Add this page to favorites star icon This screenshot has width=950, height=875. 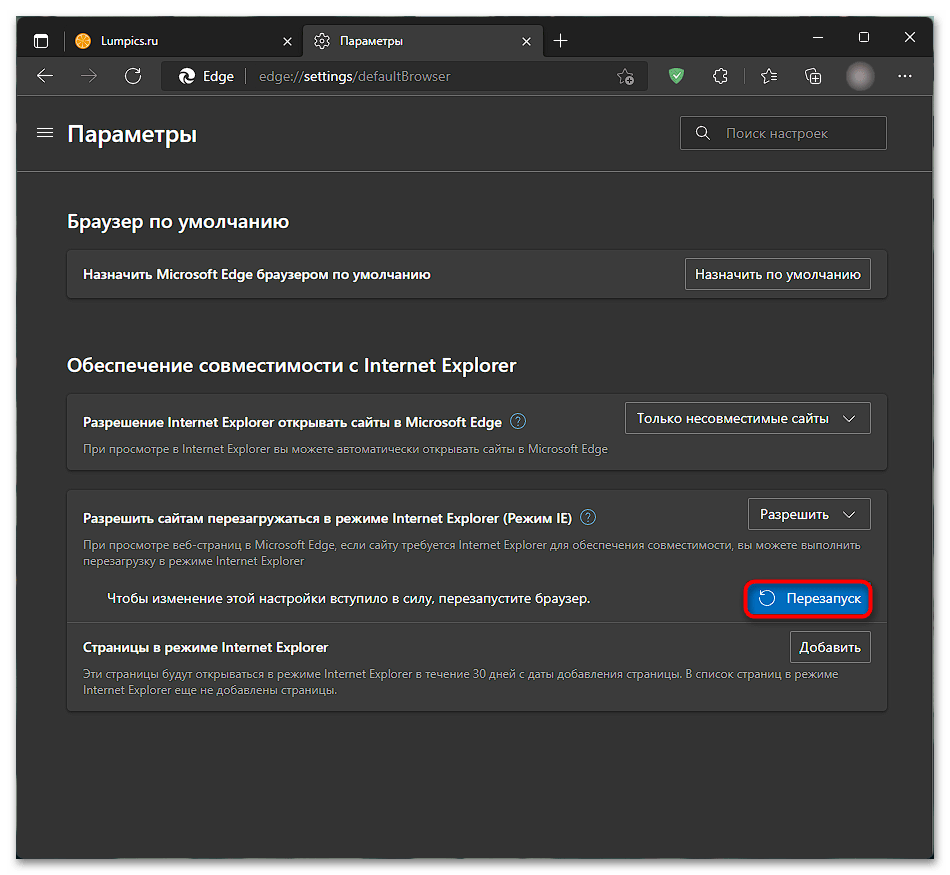[x=625, y=76]
